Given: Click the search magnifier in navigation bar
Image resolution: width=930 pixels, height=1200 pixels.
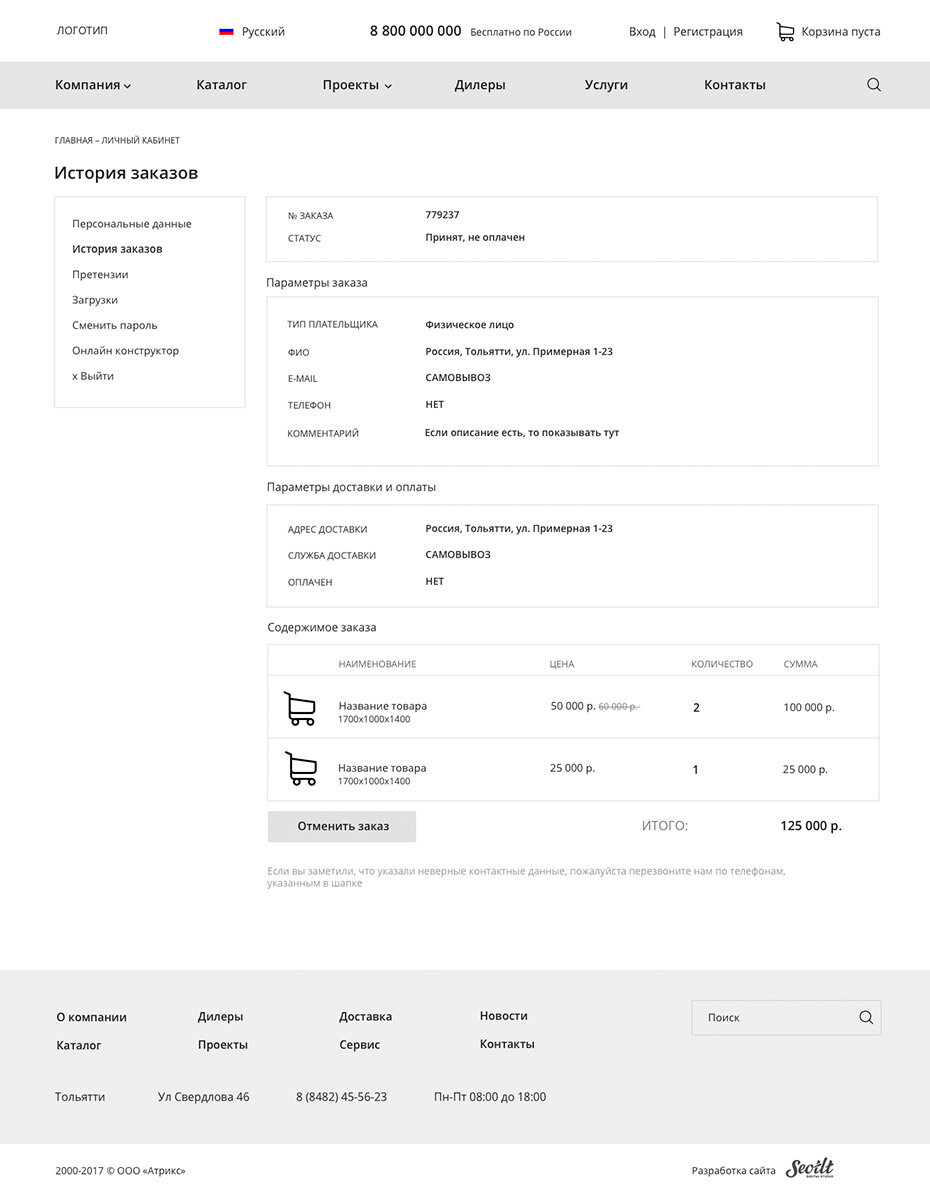Looking at the screenshot, I should (874, 85).
